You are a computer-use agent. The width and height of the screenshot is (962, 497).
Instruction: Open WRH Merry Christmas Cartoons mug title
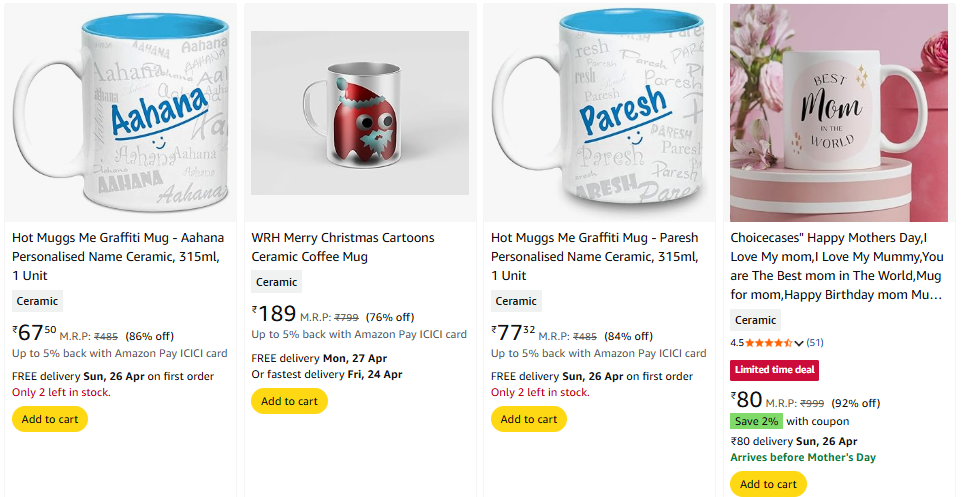(343, 247)
